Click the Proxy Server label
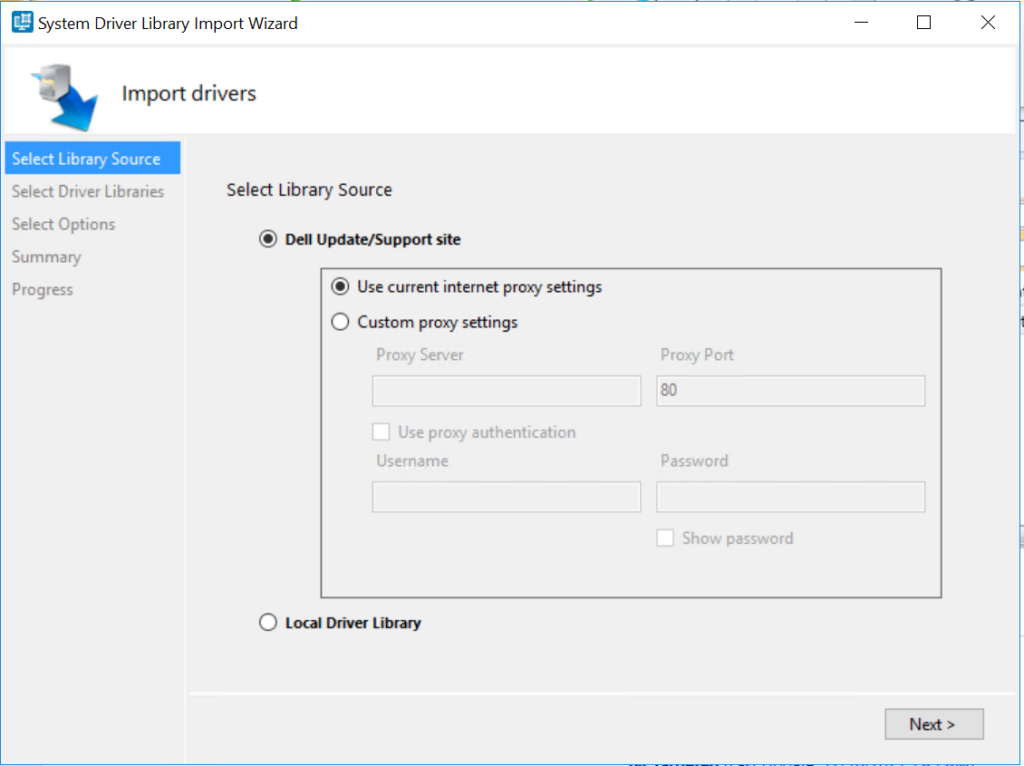Viewport: 1024px width, 766px height. 420,355
